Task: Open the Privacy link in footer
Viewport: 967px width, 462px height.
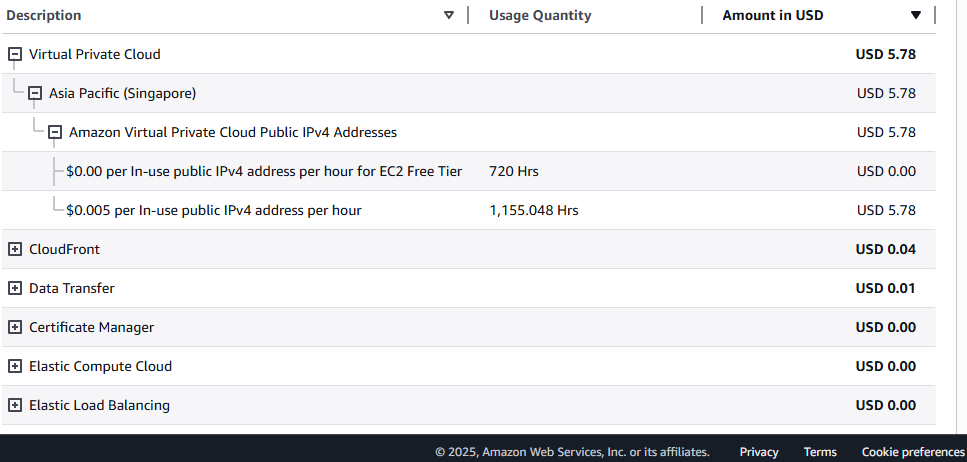Action: [759, 452]
